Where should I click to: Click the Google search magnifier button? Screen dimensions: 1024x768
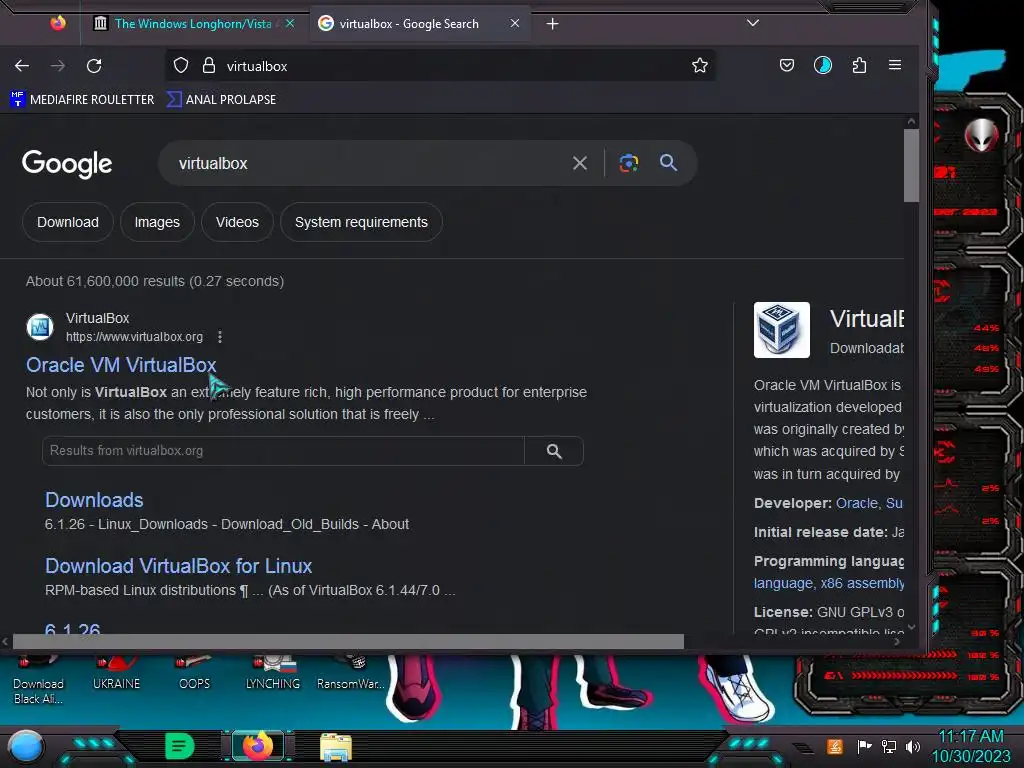click(x=668, y=163)
